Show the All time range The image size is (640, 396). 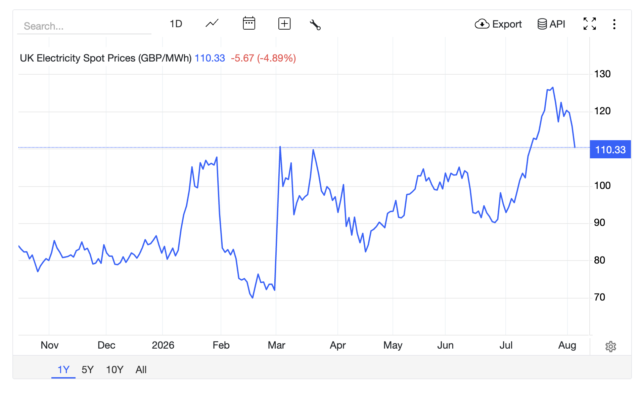pos(141,369)
